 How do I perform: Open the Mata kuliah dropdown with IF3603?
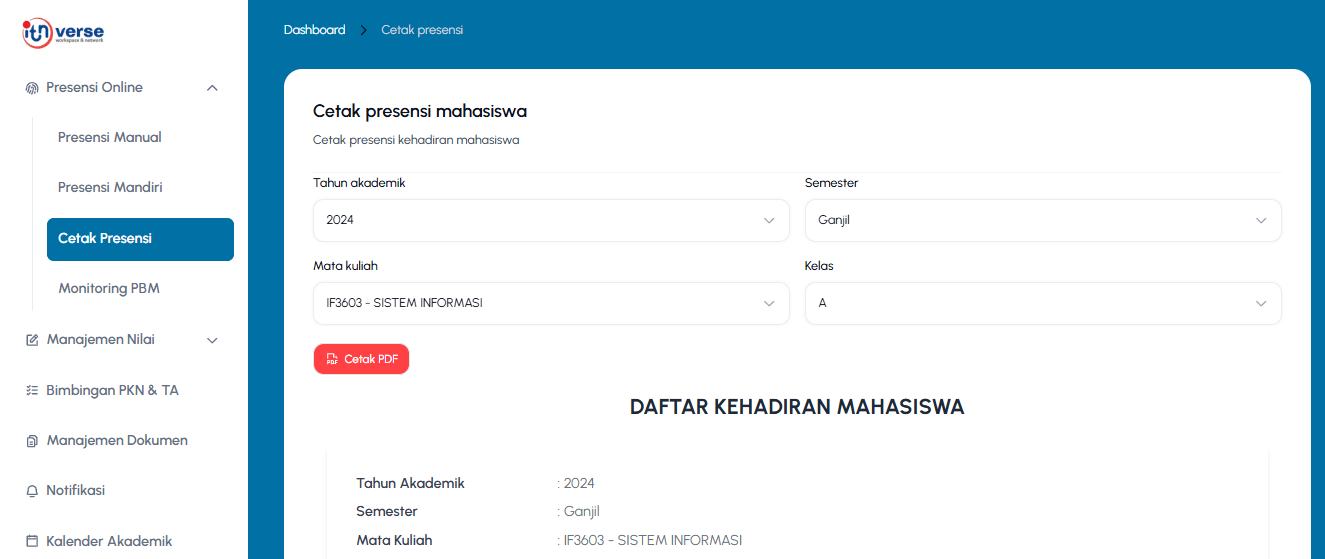pos(551,303)
